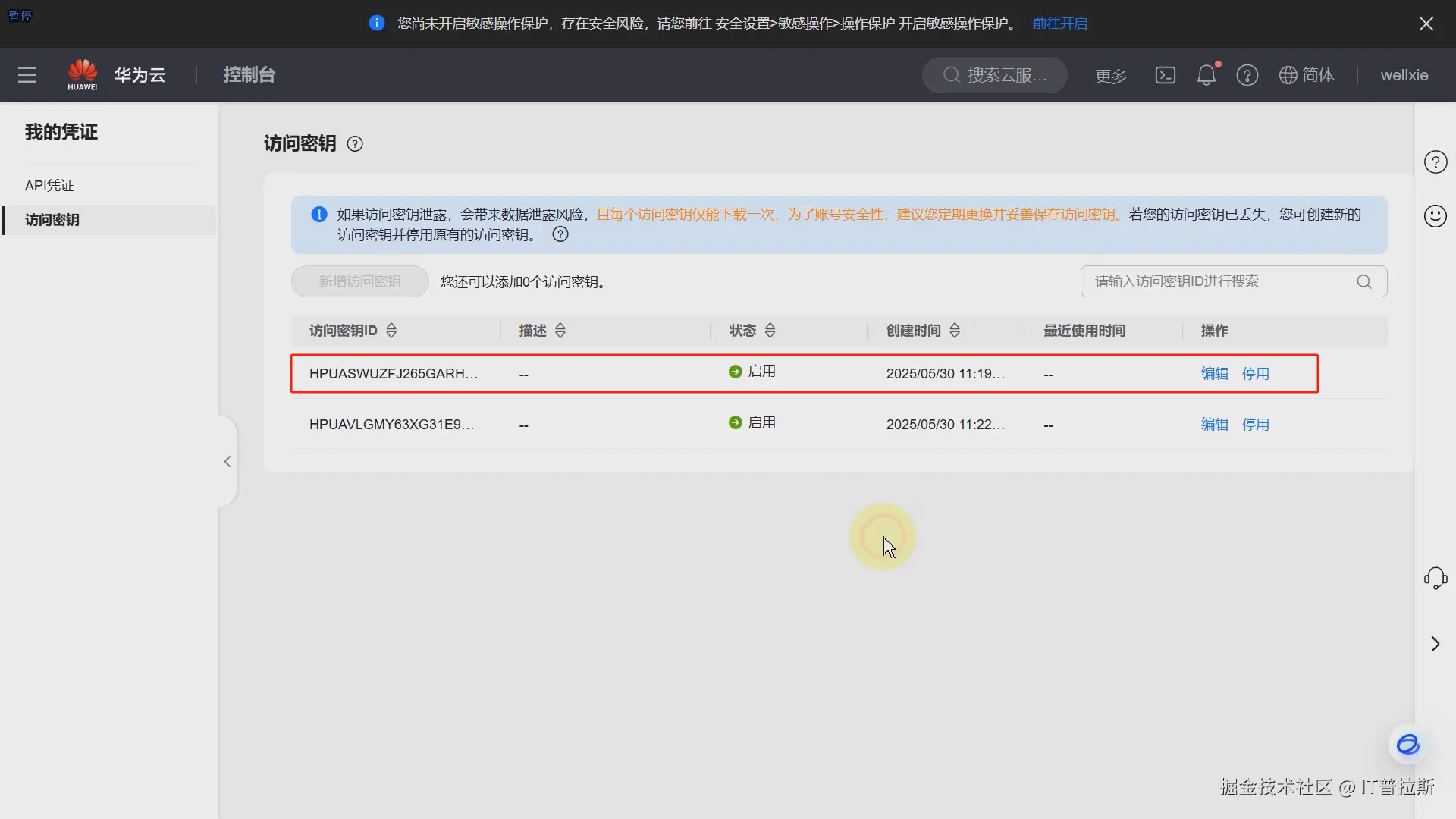Sort by 访问密钥ID column

pos(391,331)
